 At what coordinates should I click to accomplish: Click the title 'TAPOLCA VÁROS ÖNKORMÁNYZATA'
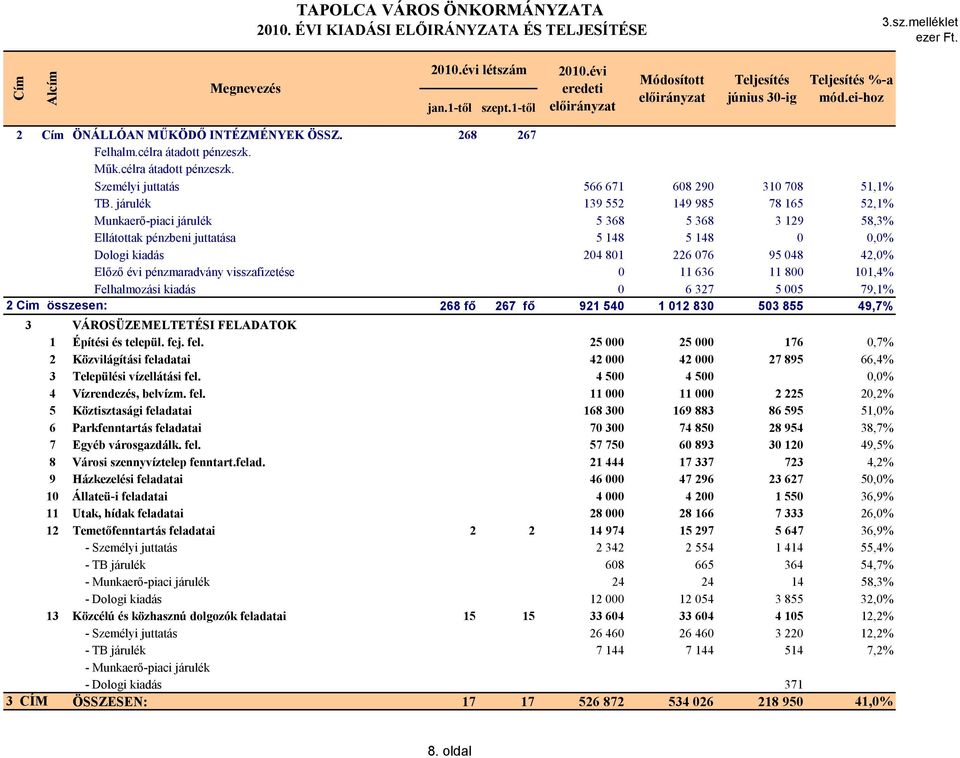point(450,10)
